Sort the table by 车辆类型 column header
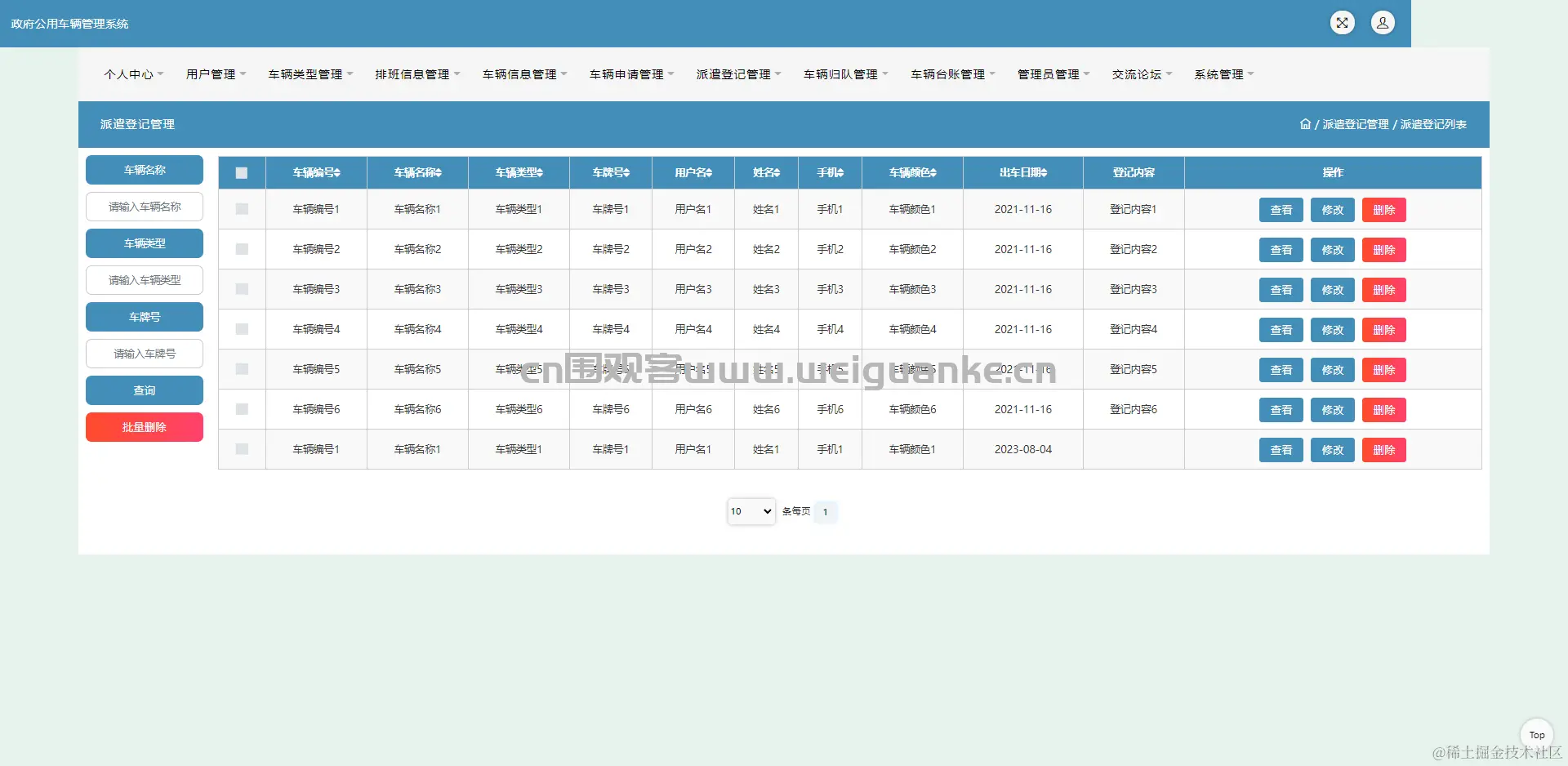This screenshot has height=766, width=1568. point(519,172)
